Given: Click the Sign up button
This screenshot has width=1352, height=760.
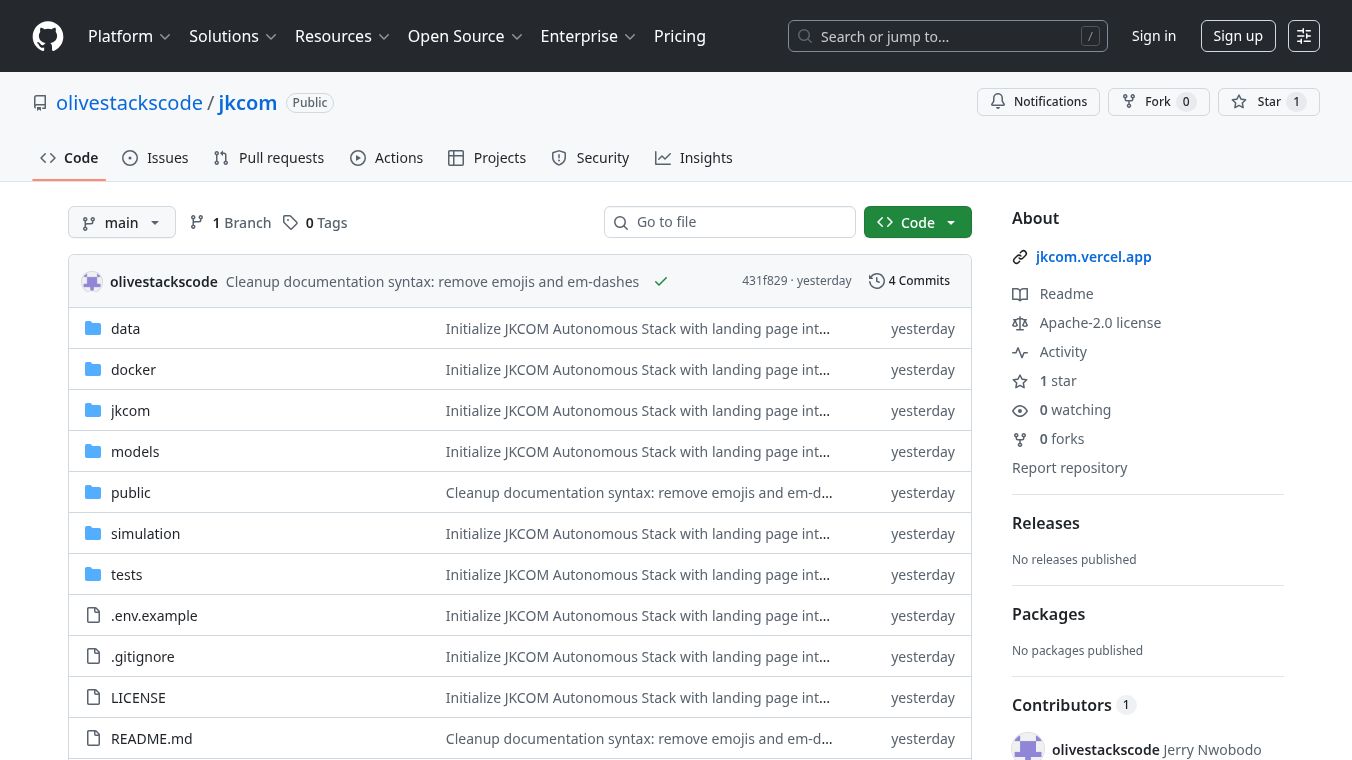Looking at the screenshot, I should click(1237, 36).
